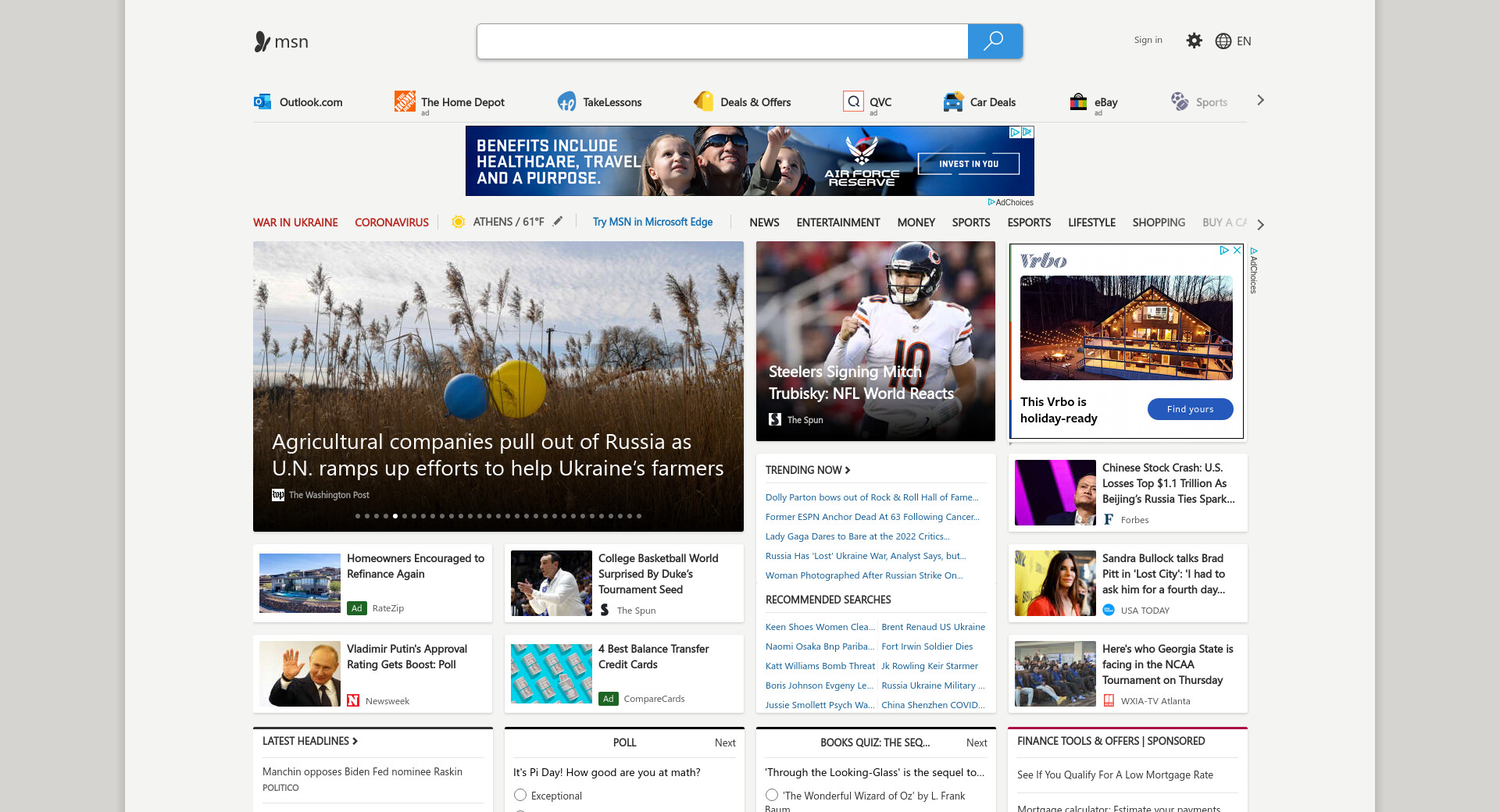Select the Exceptional poll option

(x=520, y=795)
